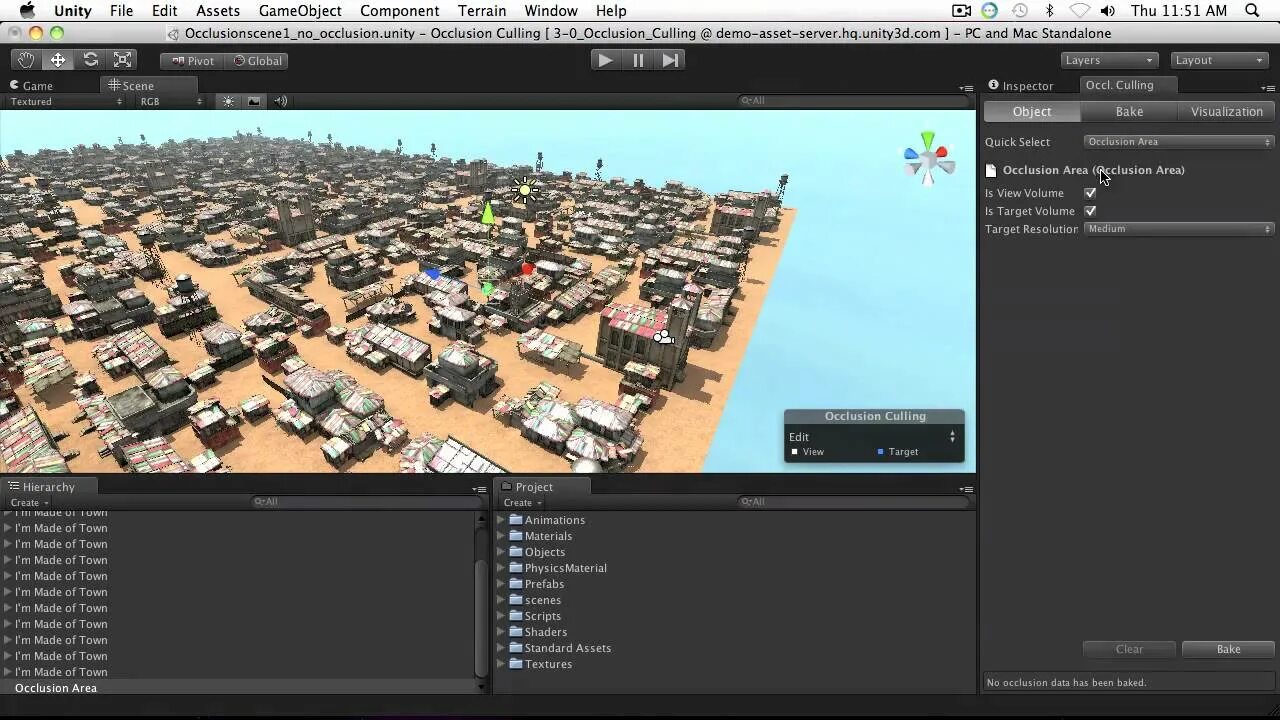The image size is (1280, 720).
Task: Switch to the Scene tab
Action: 131,86
